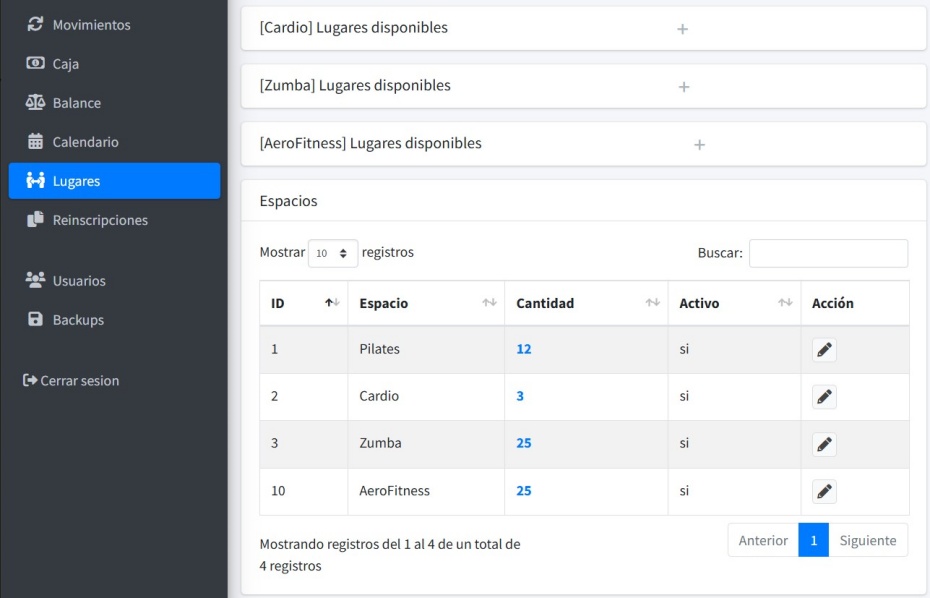Click the Cerrar sesion link

pos(71,381)
